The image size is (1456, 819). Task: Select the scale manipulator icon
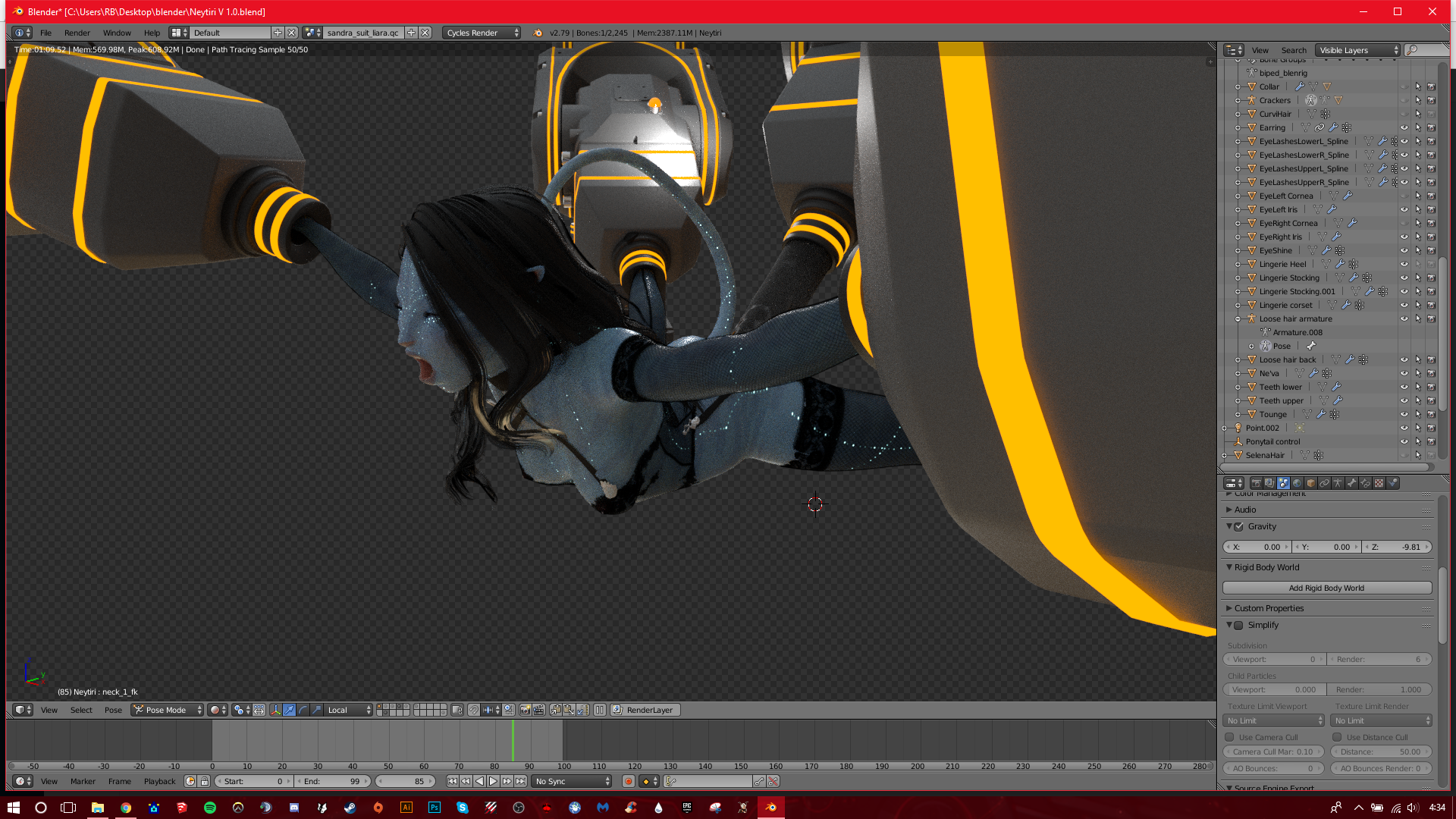click(316, 710)
